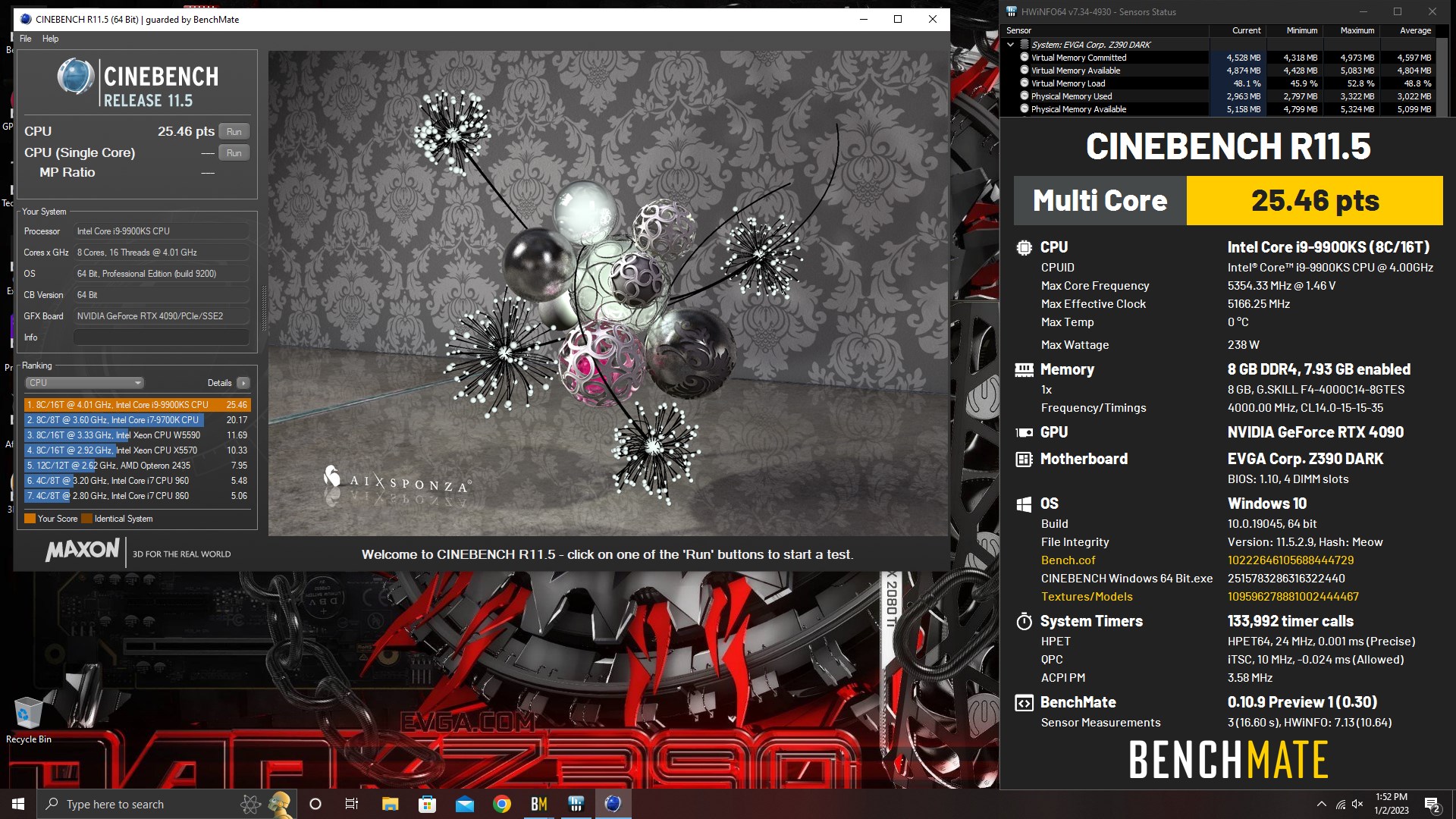Click the ranking Details arrow button
1456x819 pixels.
243,383
